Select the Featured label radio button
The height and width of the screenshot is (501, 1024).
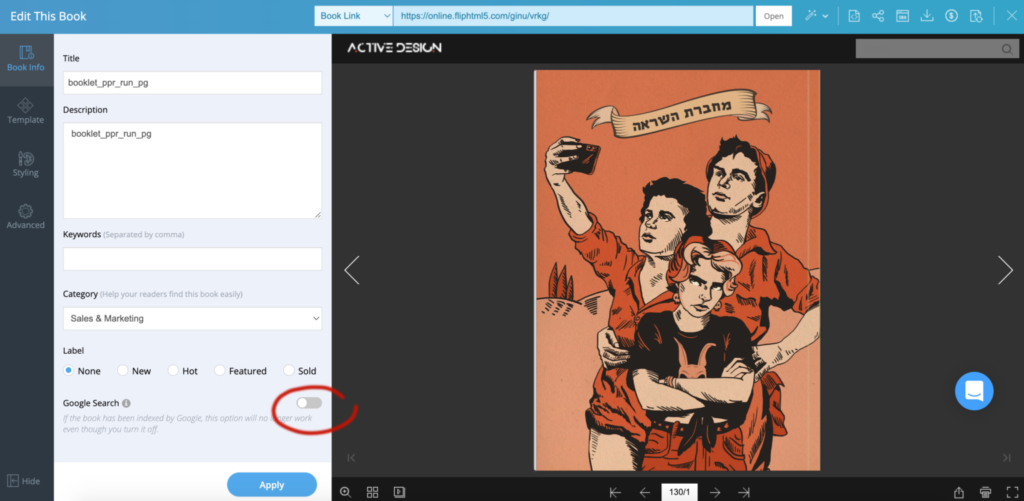coord(220,371)
